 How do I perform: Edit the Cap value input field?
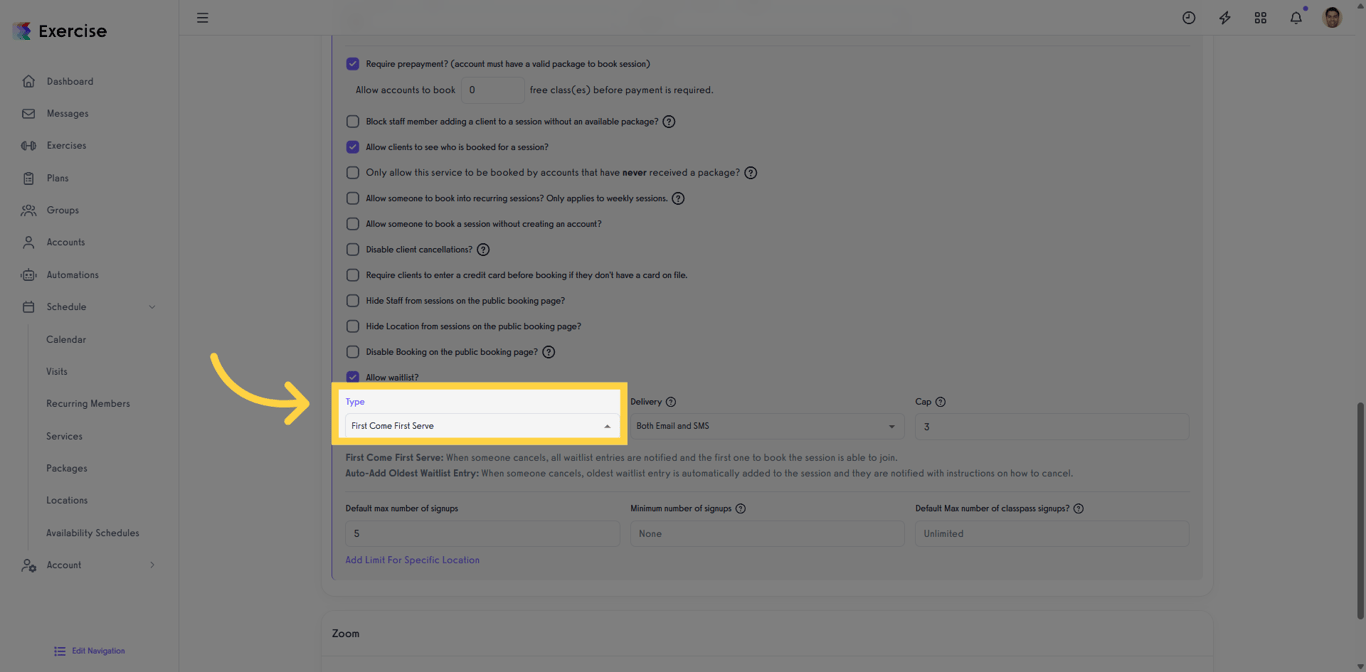[1051, 426]
